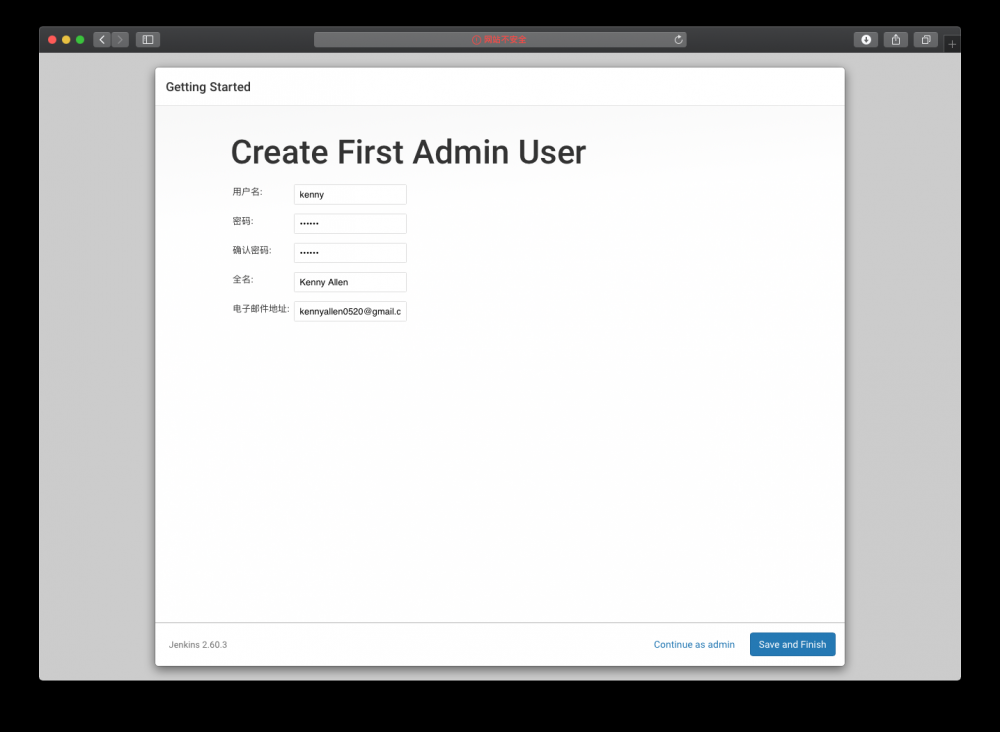This screenshot has width=1000, height=732.
Task: Toggle the Safari sidebar button
Action: [x=148, y=40]
